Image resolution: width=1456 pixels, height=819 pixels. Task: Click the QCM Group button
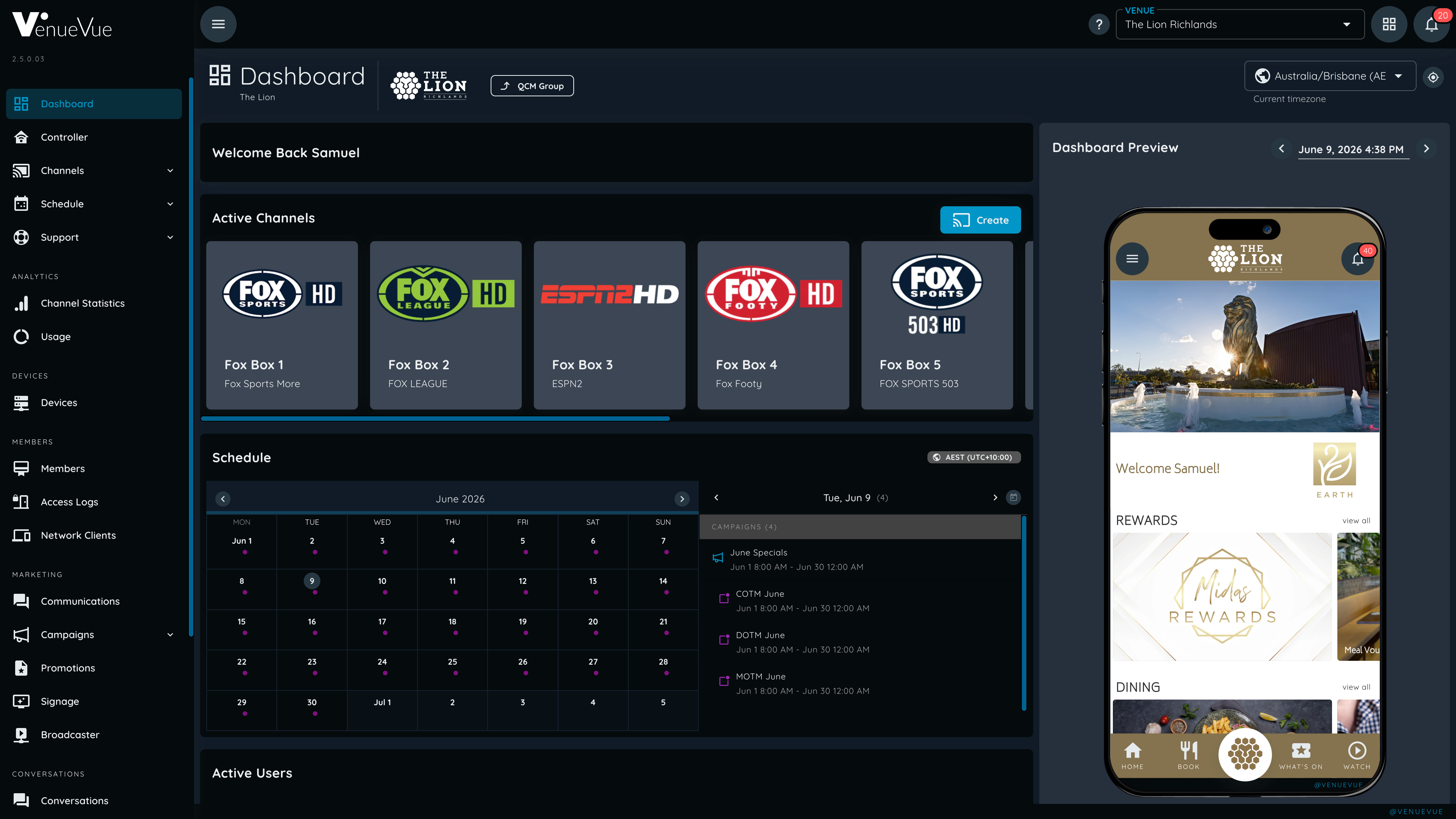point(532,86)
